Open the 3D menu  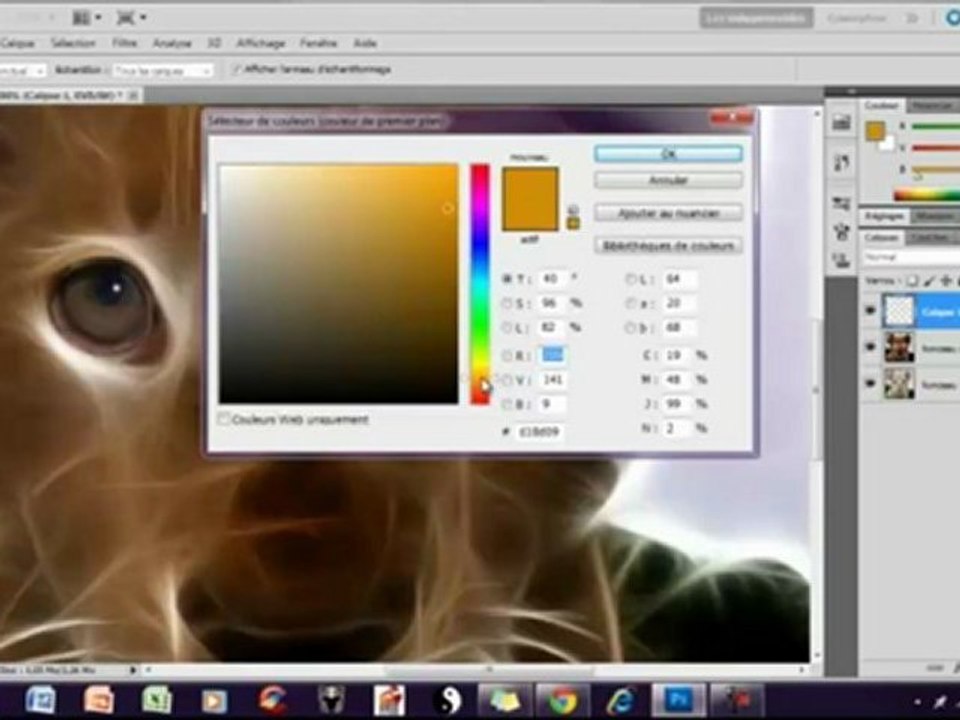point(214,43)
